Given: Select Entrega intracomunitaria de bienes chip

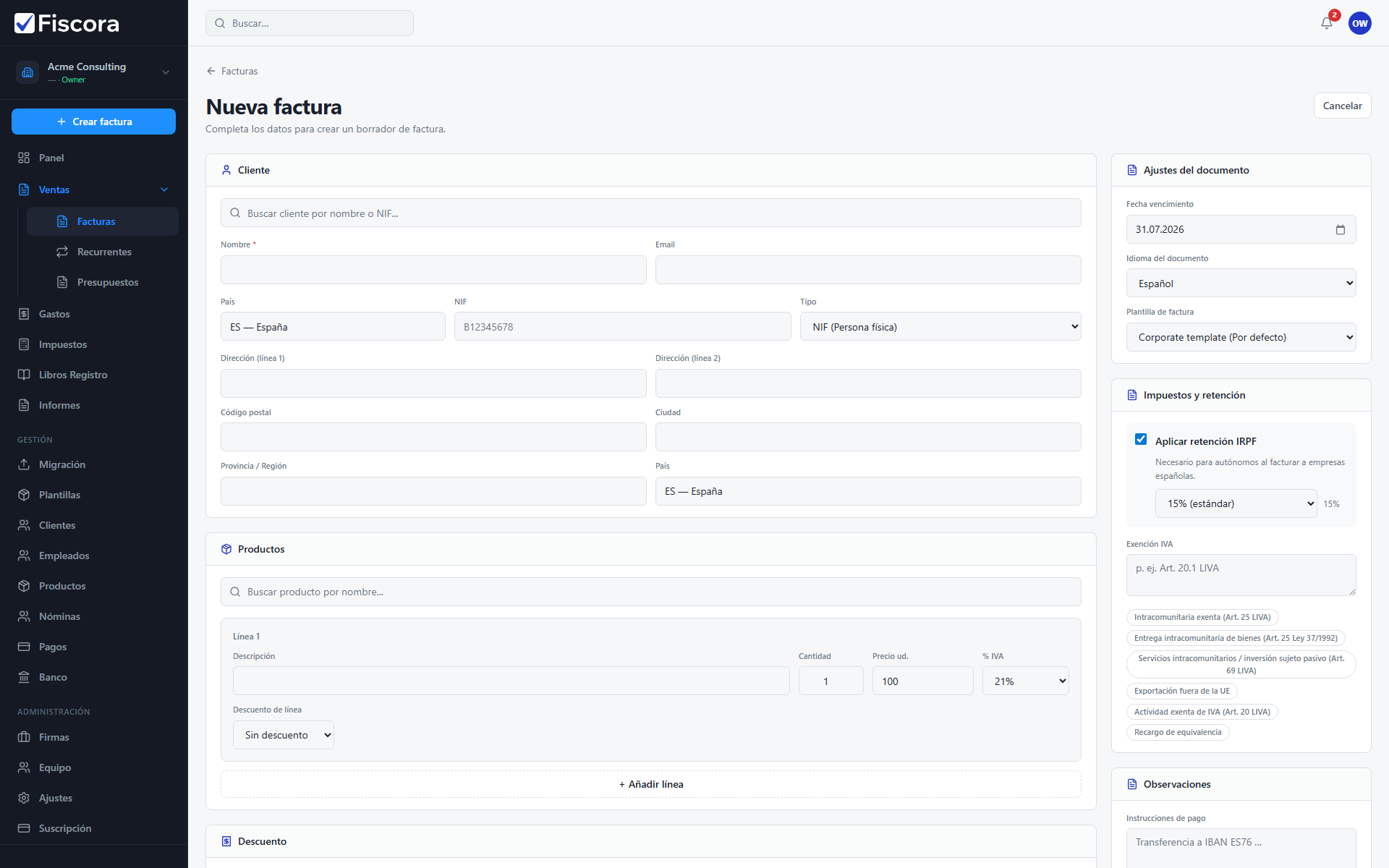Looking at the screenshot, I should pyautogui.click(x=1236, y=638).
